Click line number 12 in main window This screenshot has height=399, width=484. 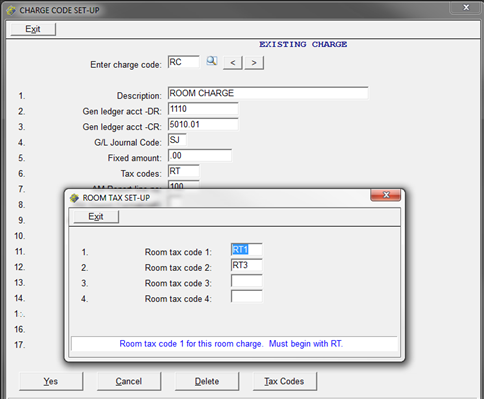(x=20, y=267)
